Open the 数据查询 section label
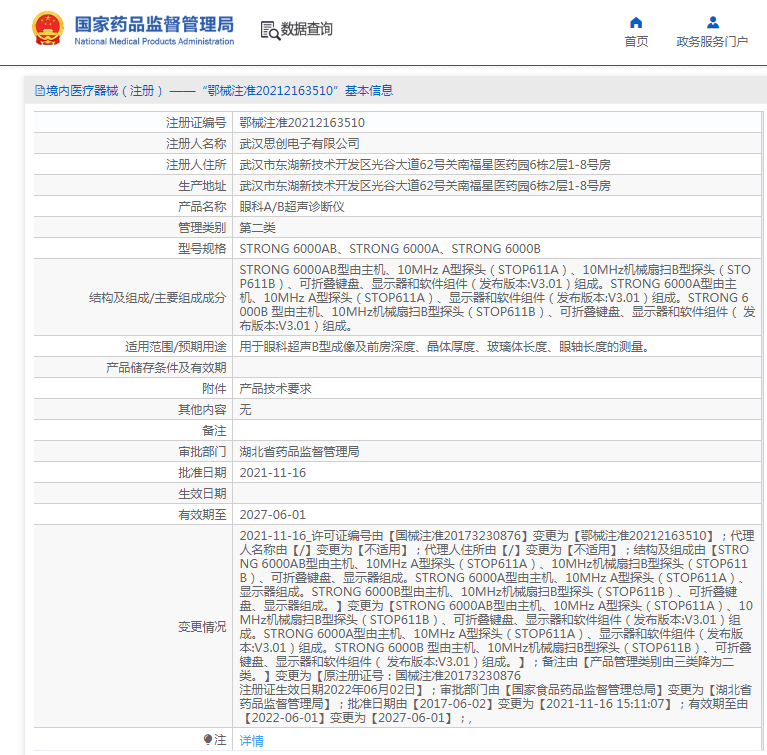 coord(307,30)
